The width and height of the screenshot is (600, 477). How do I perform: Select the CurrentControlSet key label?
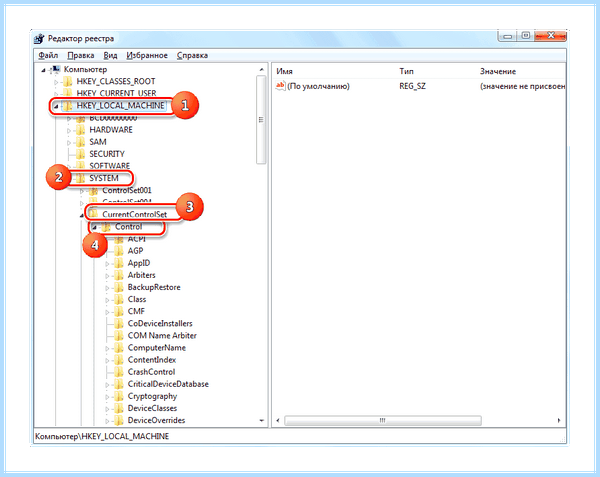(x=134, y=214)
